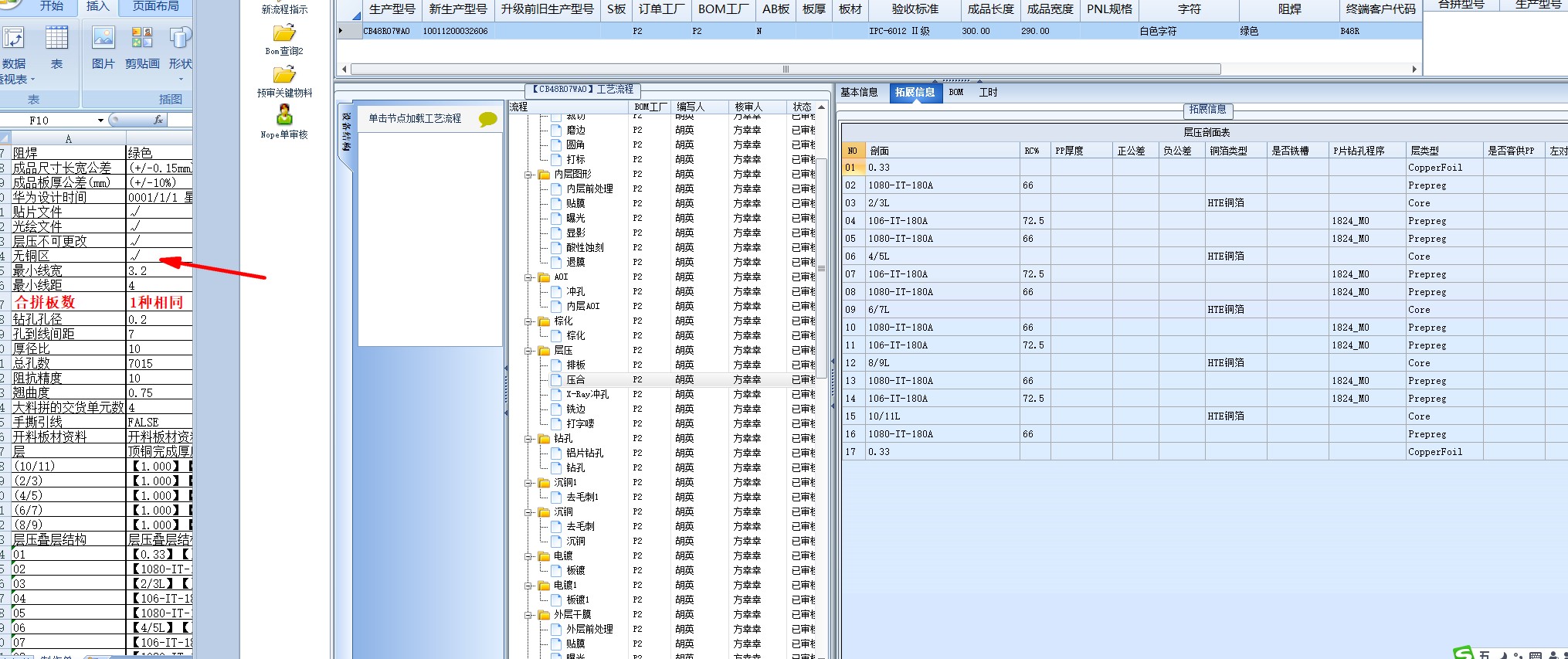Select the 压合 process tree row
1568x659 pixels.
668,380
